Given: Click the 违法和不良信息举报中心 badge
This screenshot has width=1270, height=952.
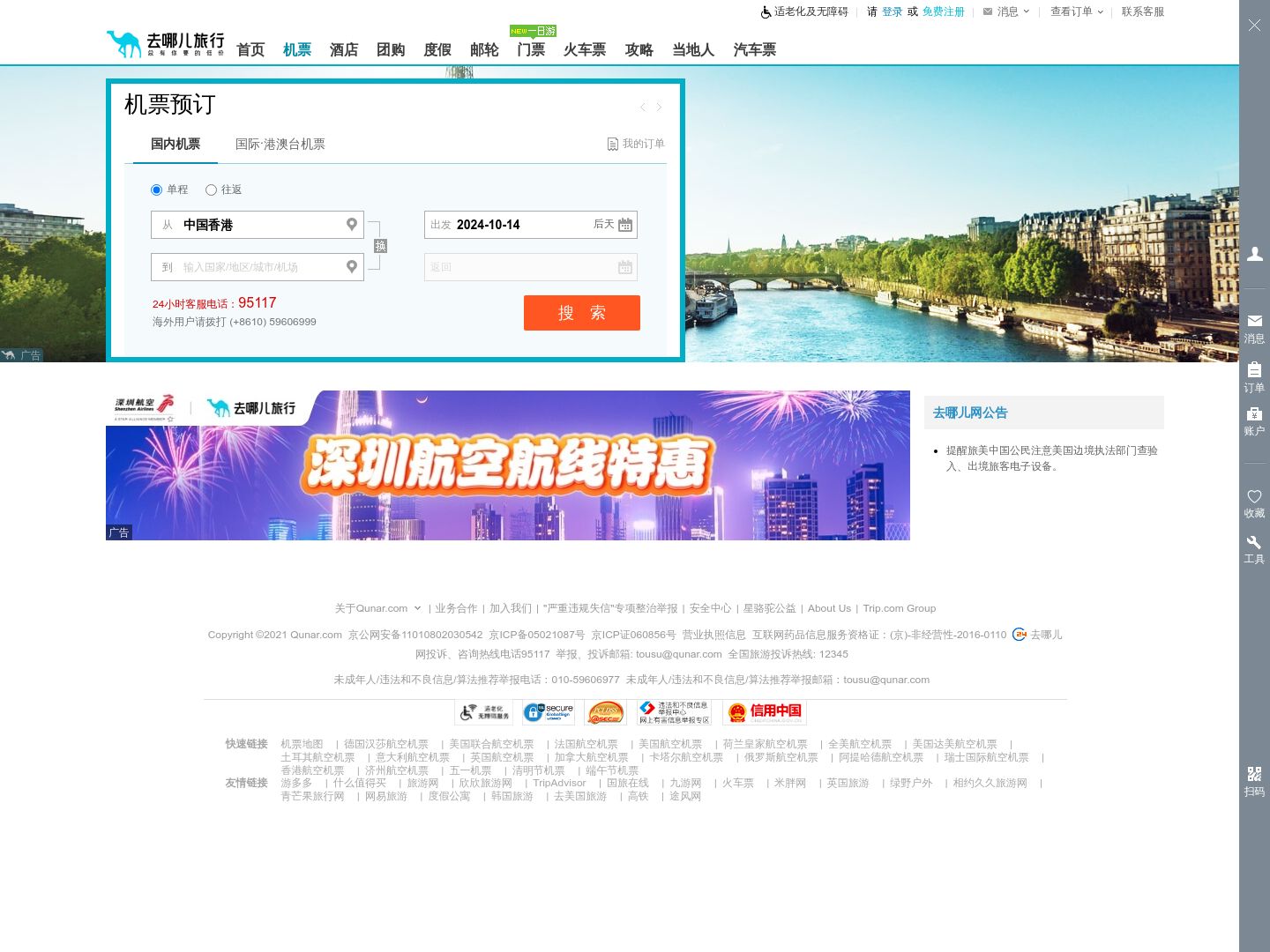Looking at the screenshot, I should click(675, 712).
